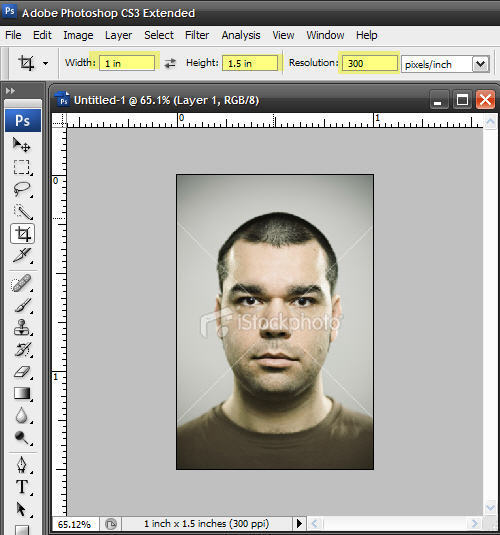The width and height of the screenshot is (500, 535).
Task: Click the Resolution field showing 300
Action: tap(370, 63)
